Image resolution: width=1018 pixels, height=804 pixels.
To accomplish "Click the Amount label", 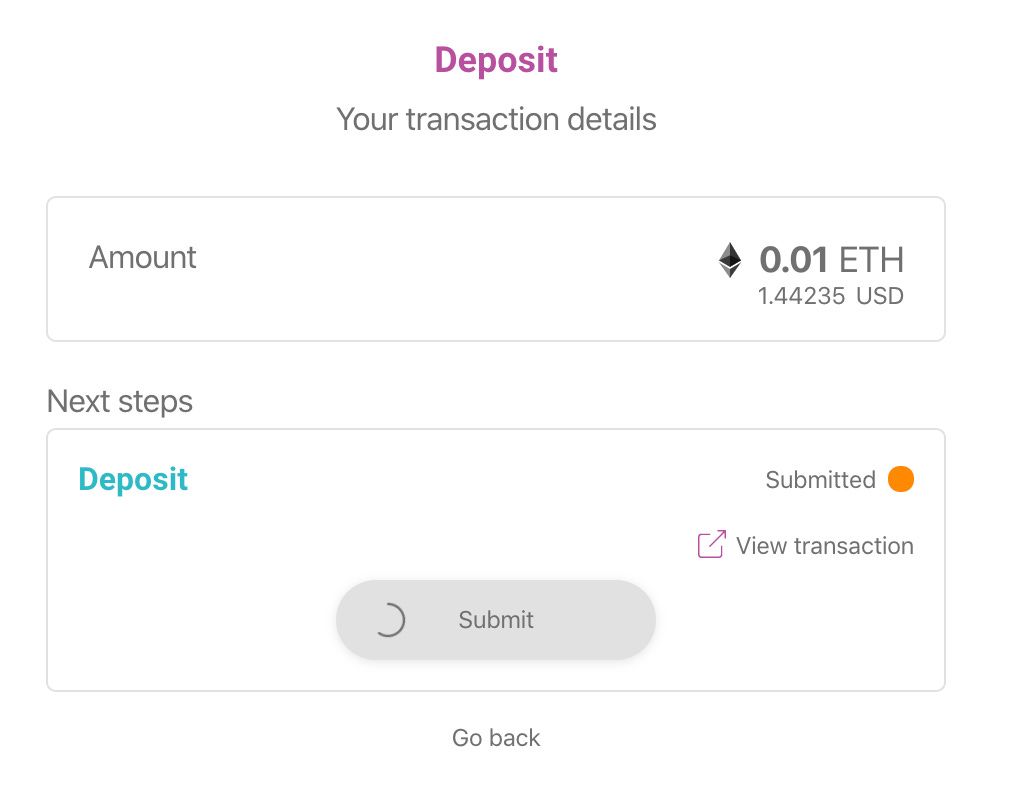I will (143, 258).
